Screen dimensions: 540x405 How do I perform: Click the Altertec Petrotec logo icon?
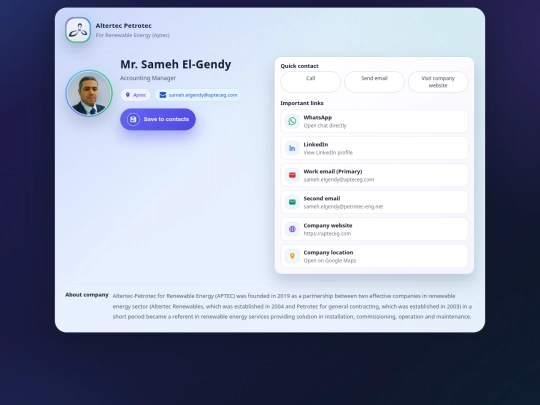coord(78,30)
